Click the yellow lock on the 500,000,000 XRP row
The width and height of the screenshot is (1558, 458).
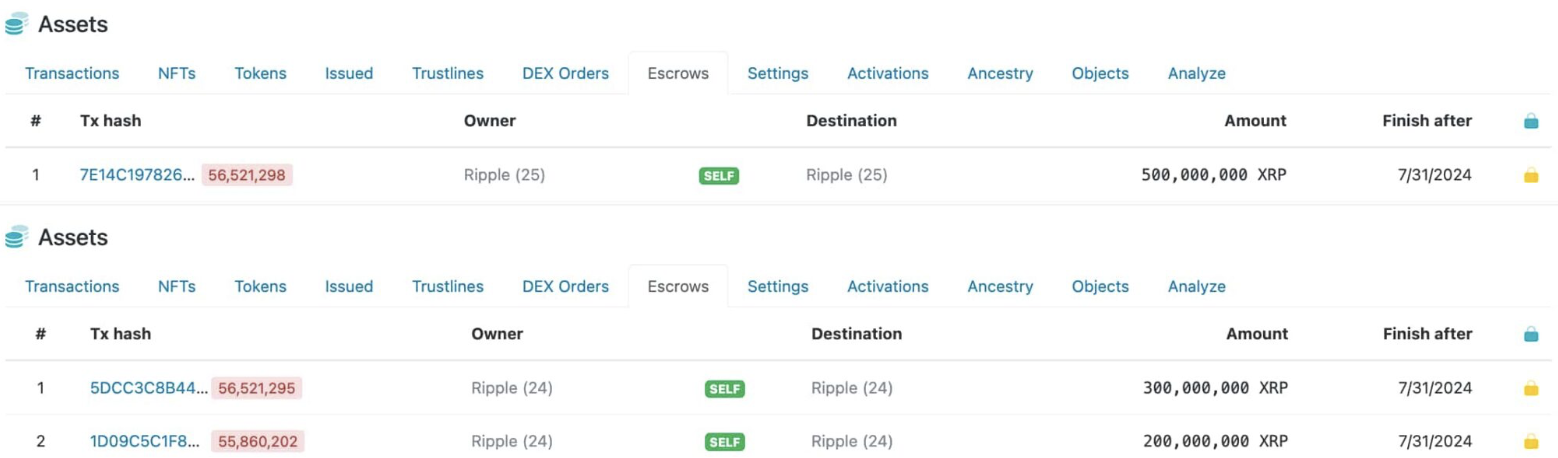(1530, 176)
